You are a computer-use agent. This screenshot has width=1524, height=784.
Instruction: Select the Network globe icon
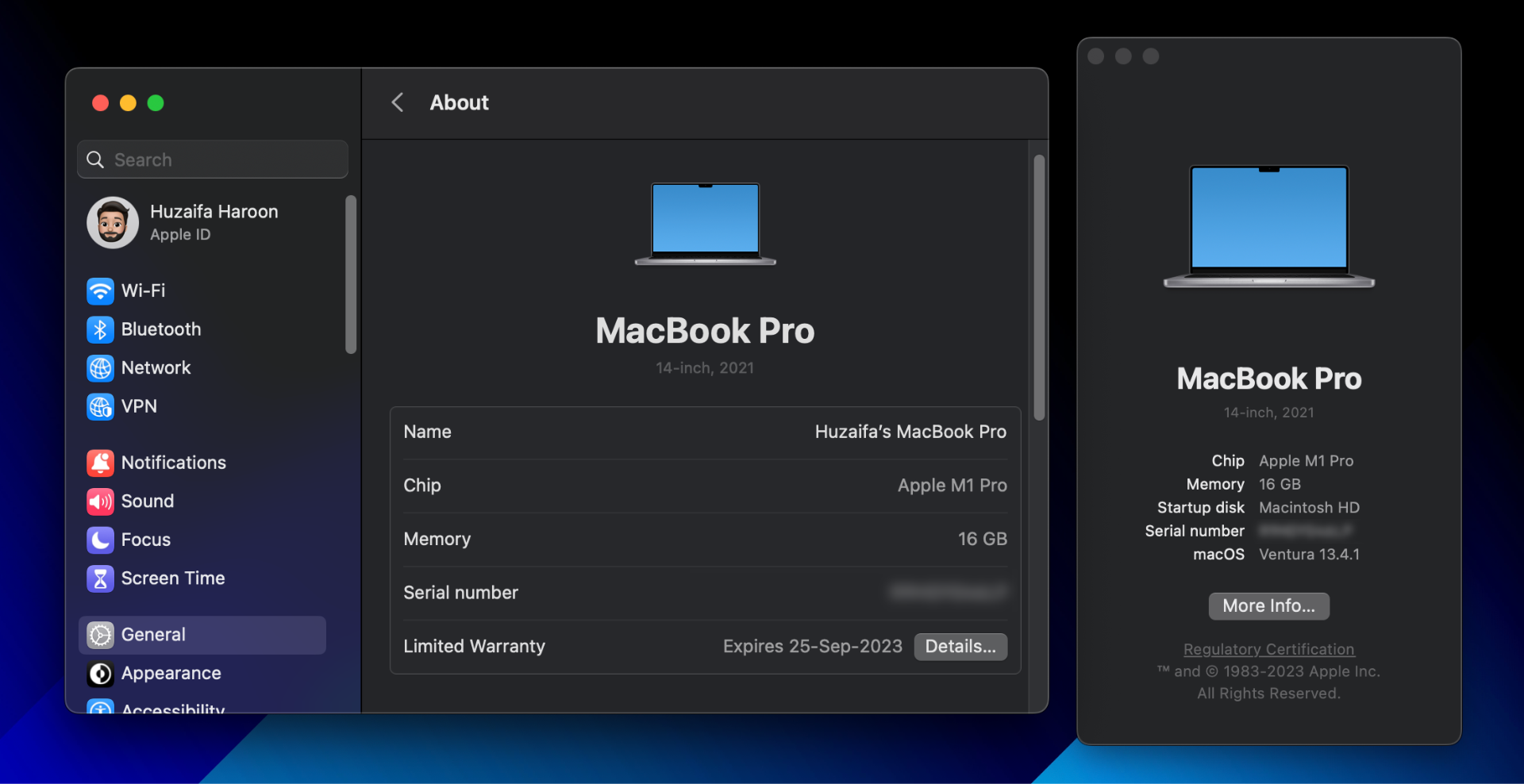(100, 368)
